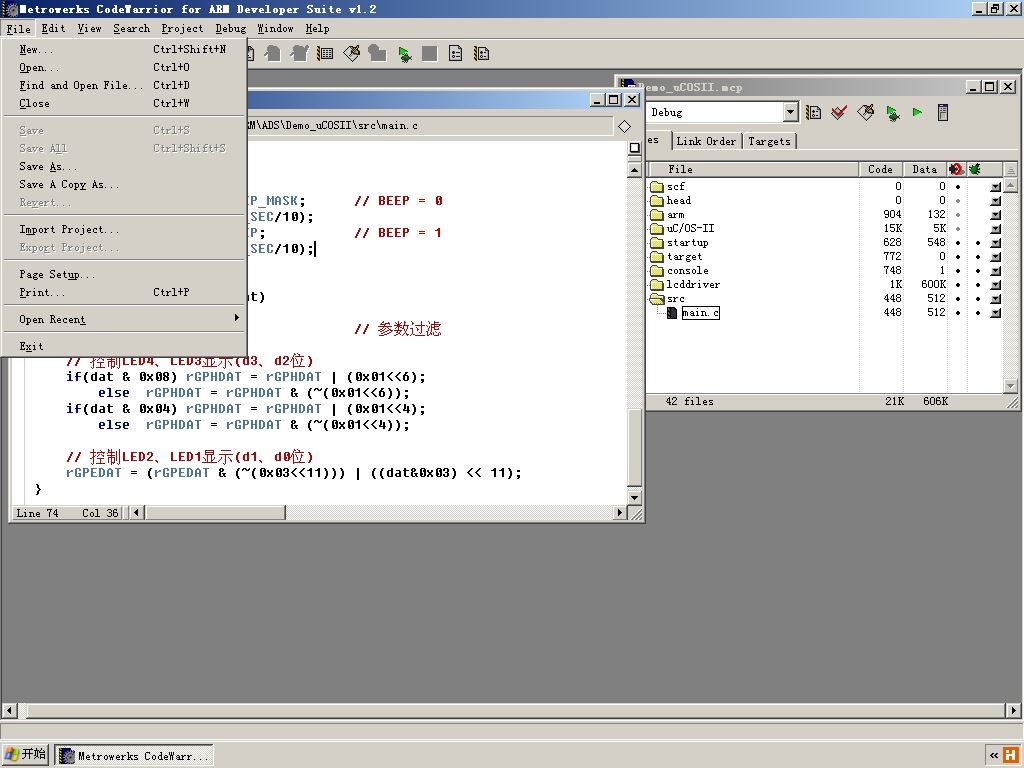This screenshot has height=768, width=1024.
Task: Click the Make icon in project window
Action: [x=865, y=112]
